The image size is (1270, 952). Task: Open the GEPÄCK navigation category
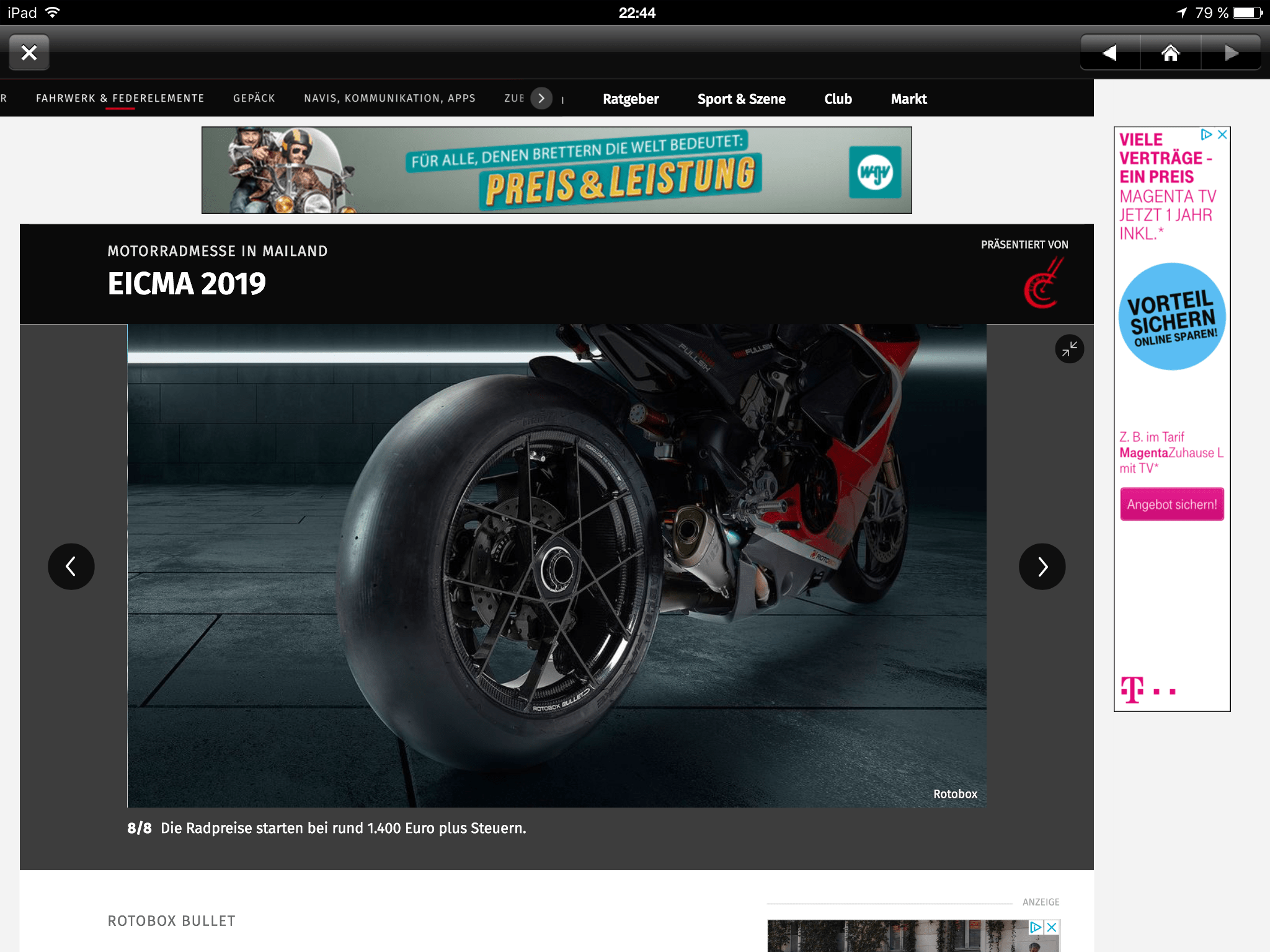(x=254, y=98)
